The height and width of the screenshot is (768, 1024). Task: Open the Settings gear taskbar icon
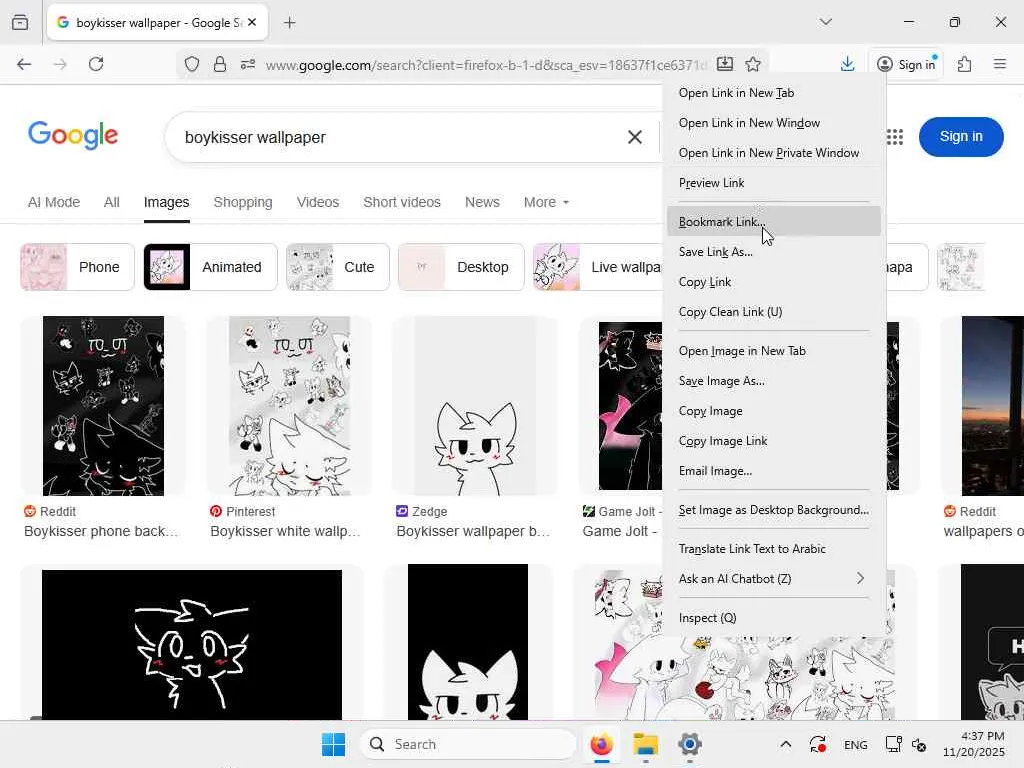click(x=690, y=744)
